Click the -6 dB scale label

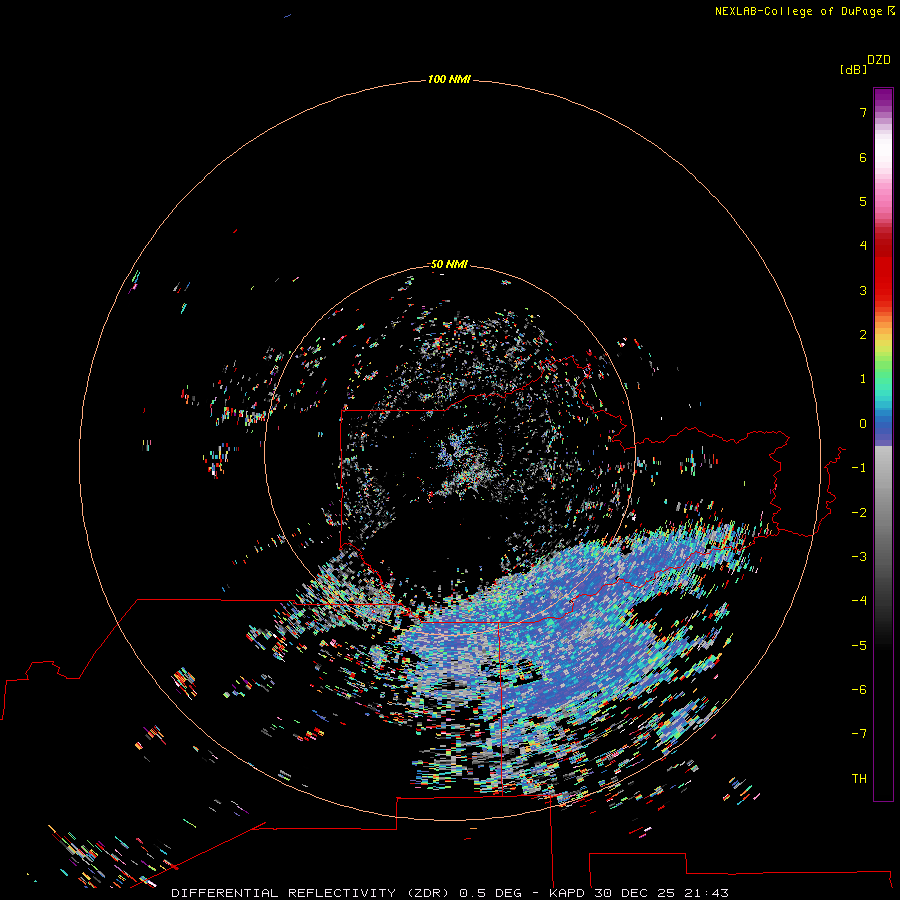(859, 690)
